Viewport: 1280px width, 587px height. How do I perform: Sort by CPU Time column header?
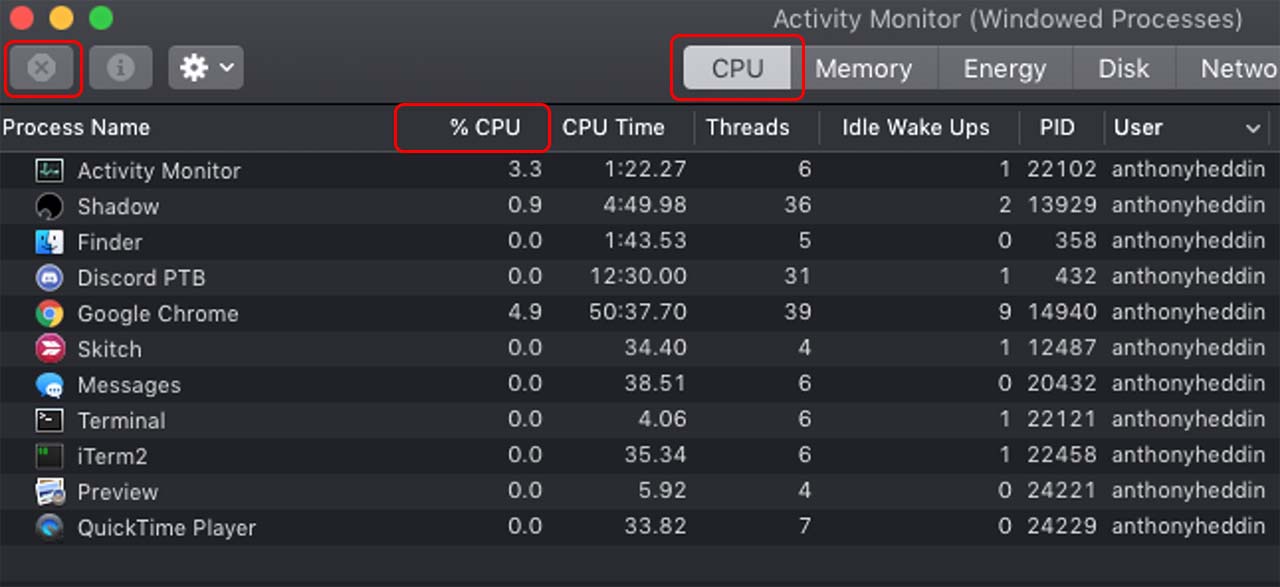tap(613, 127)
